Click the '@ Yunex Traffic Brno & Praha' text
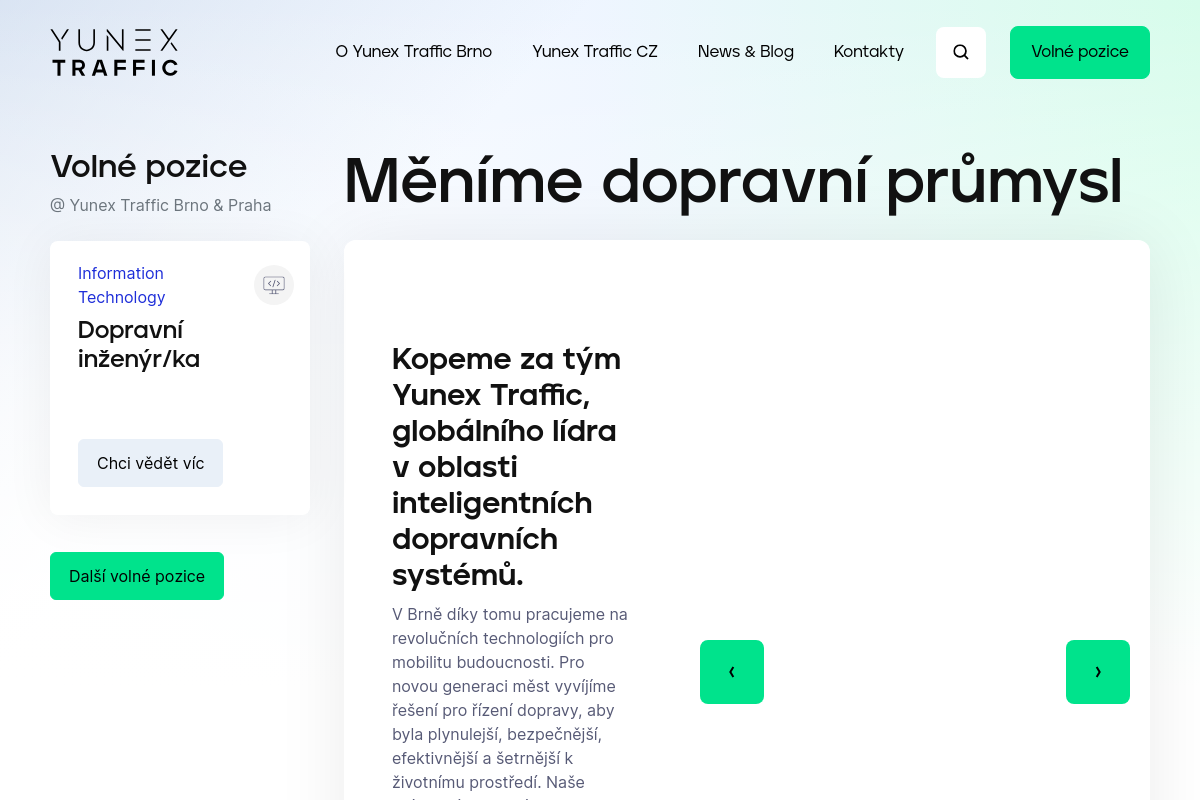1200x800 pixels. coord(161,205)
